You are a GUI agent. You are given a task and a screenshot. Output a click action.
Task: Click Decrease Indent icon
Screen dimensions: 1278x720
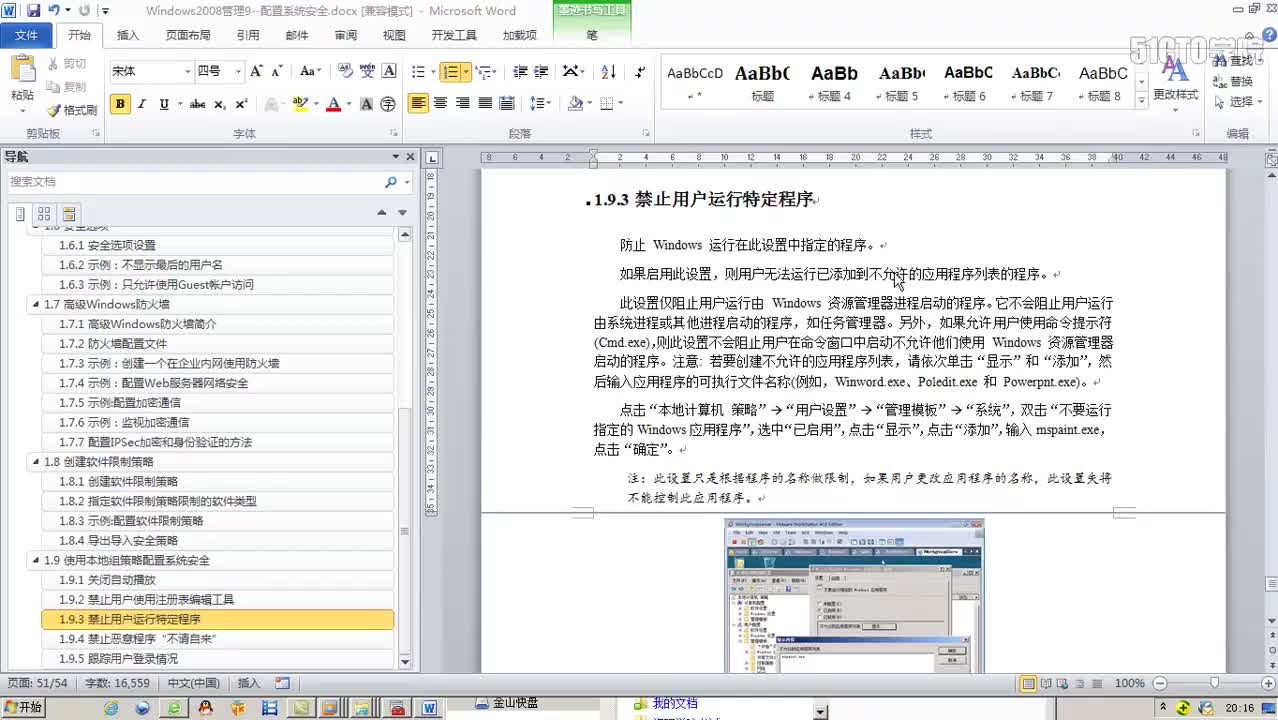point(519,72)
